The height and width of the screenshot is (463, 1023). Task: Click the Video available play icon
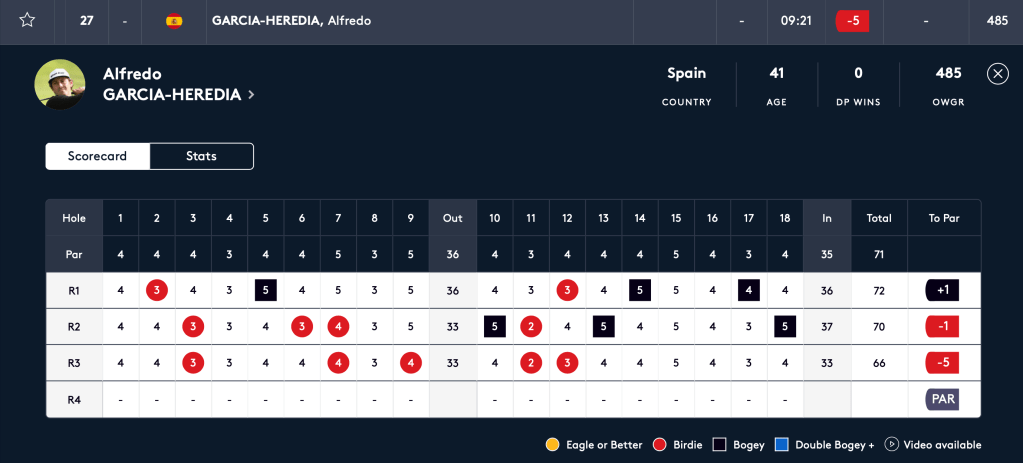892,444
